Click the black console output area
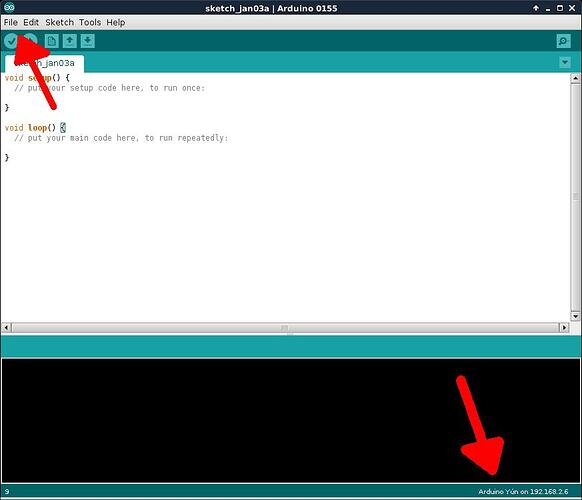The height and width of the screenshot is (500, 582). tap(291, 421)
